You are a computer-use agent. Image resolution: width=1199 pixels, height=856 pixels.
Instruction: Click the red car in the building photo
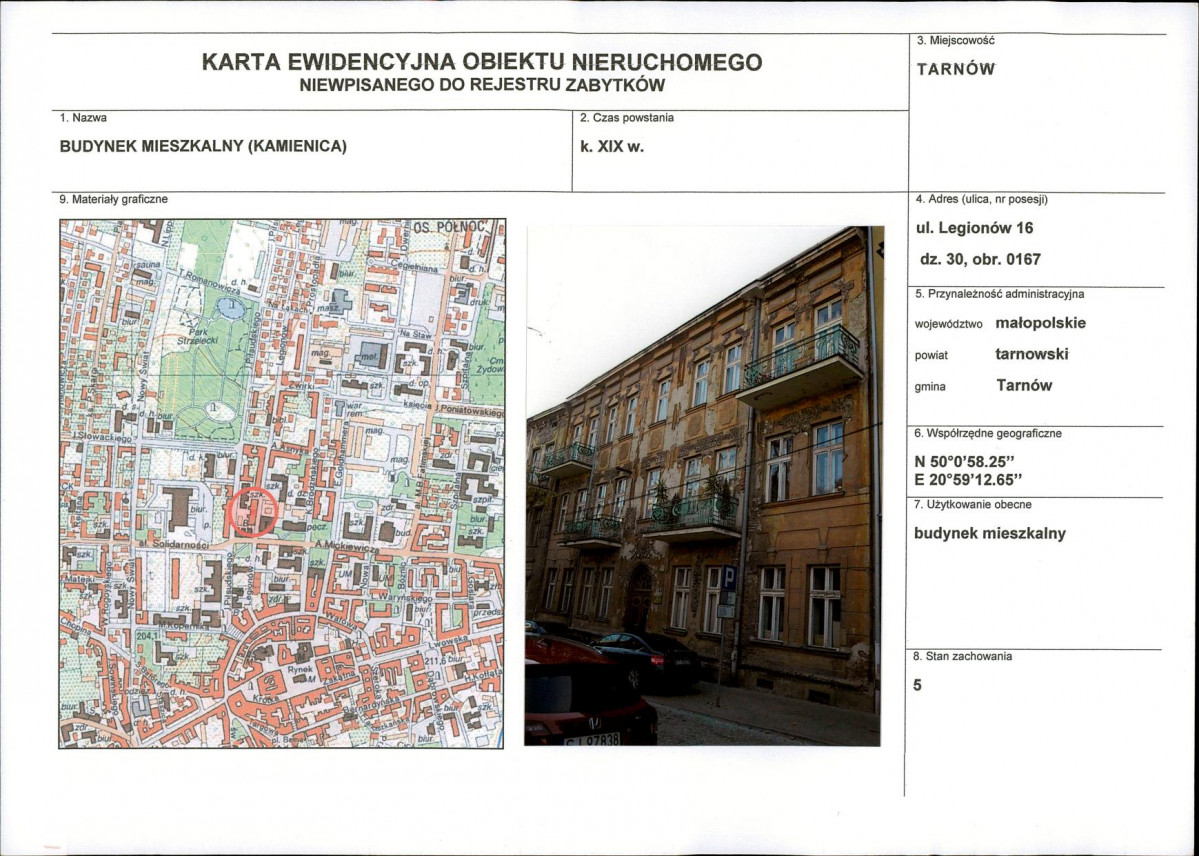click(x=589, y=690)
